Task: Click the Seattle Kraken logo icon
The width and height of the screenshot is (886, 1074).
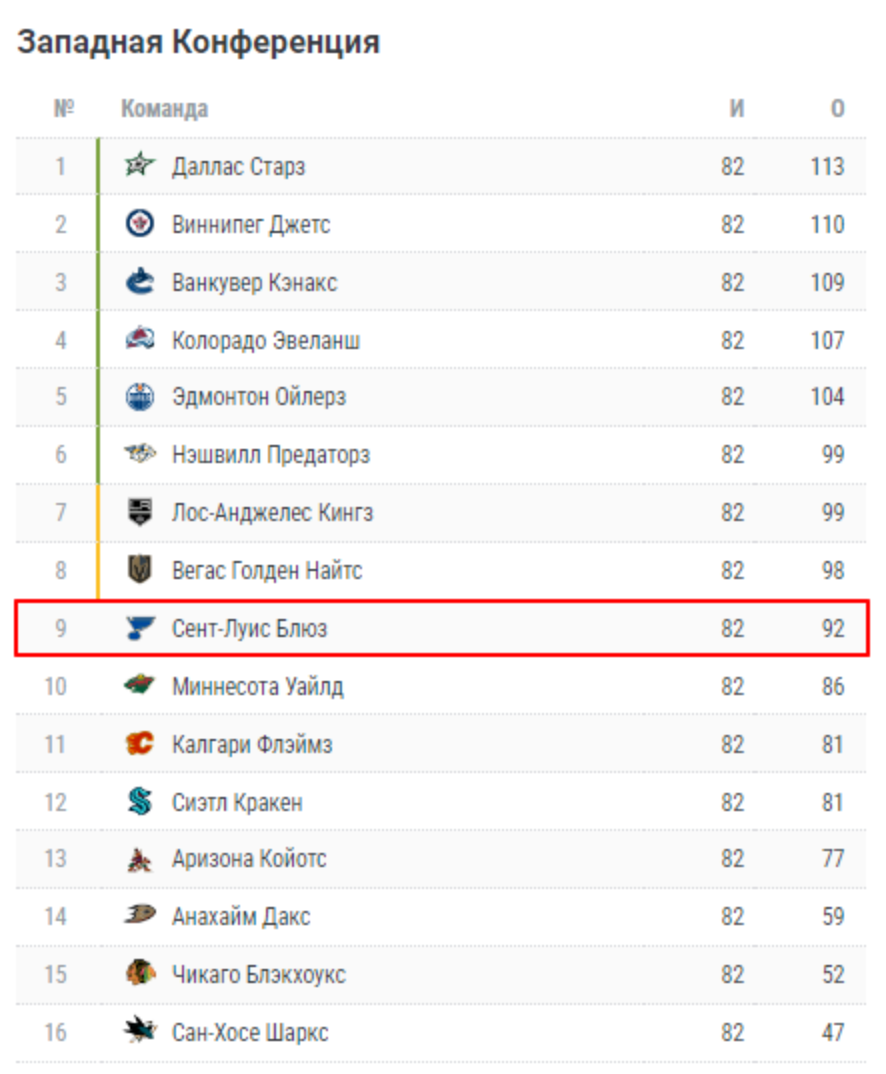Action: (x=139, y=802)
